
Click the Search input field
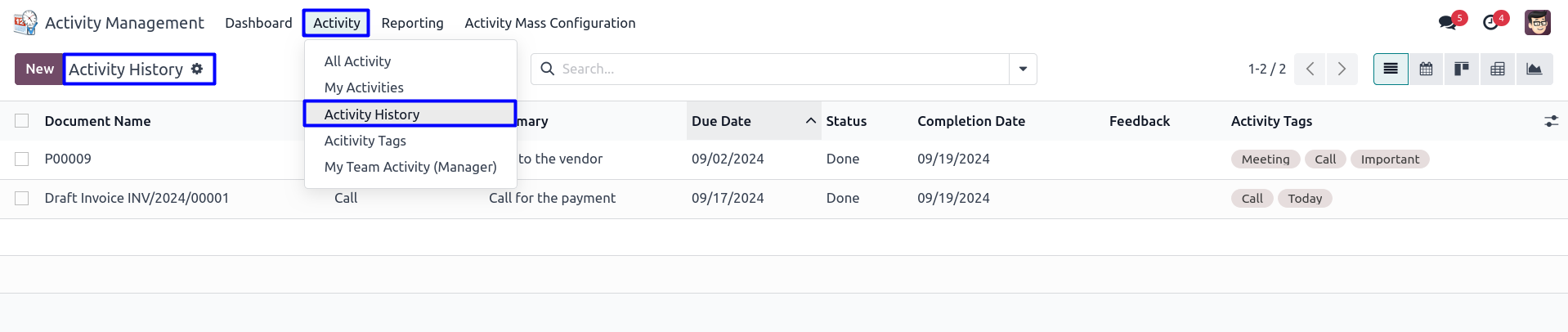click(770, 69)
